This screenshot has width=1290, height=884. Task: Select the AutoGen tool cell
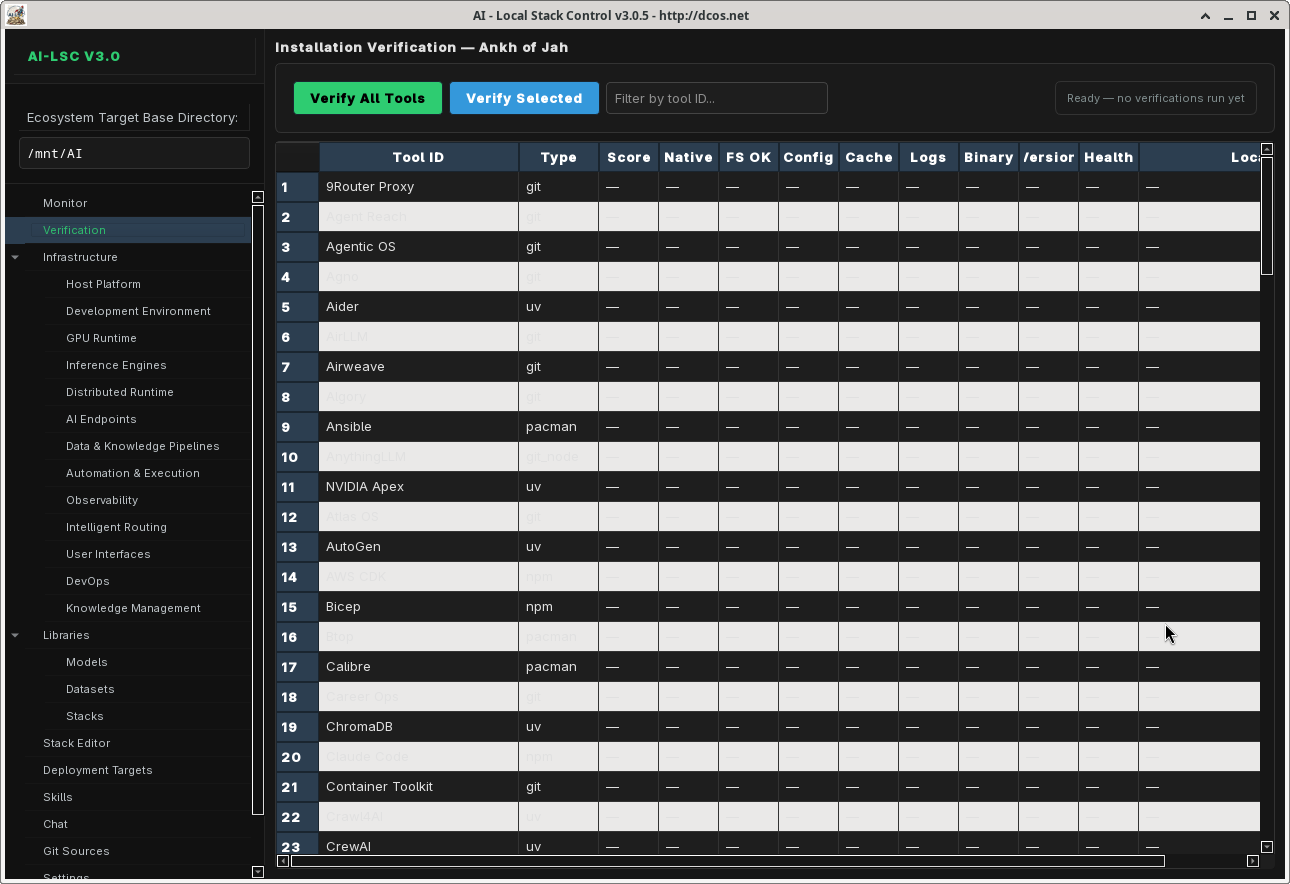click(x=419, y=547)
